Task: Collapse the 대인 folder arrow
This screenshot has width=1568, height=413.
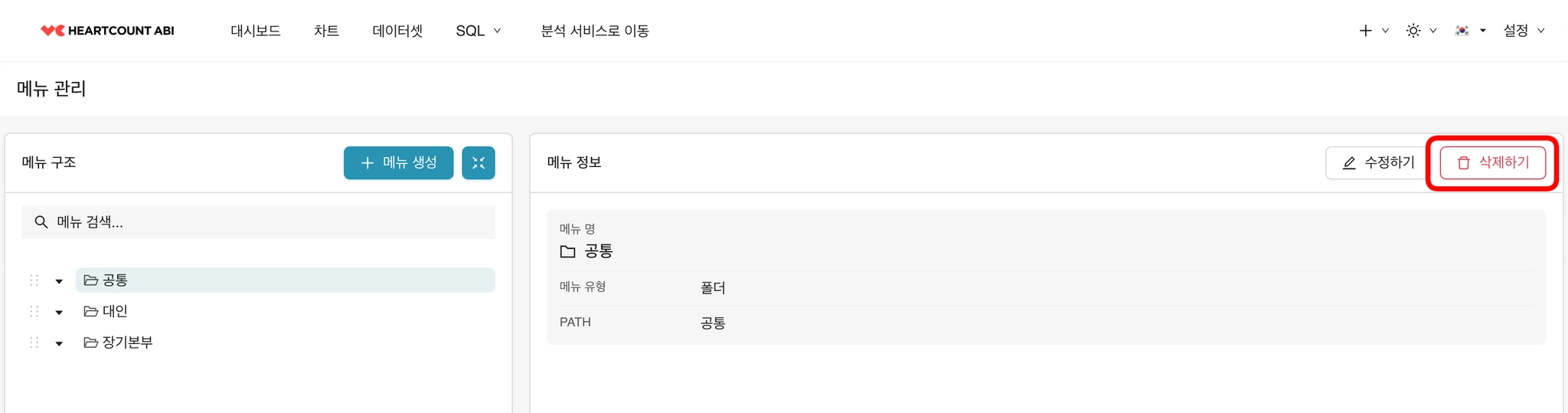Action: pos(59,312)
